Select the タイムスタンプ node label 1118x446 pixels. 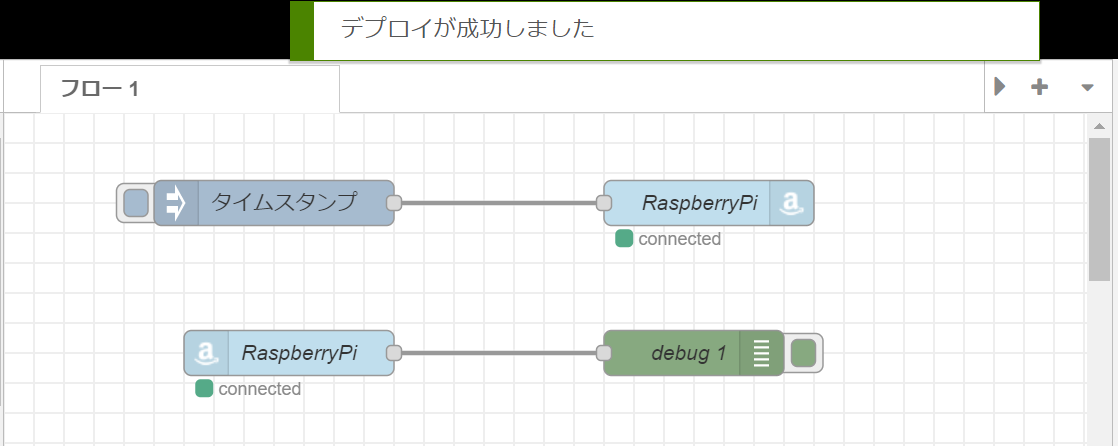(x=283, y=202)
